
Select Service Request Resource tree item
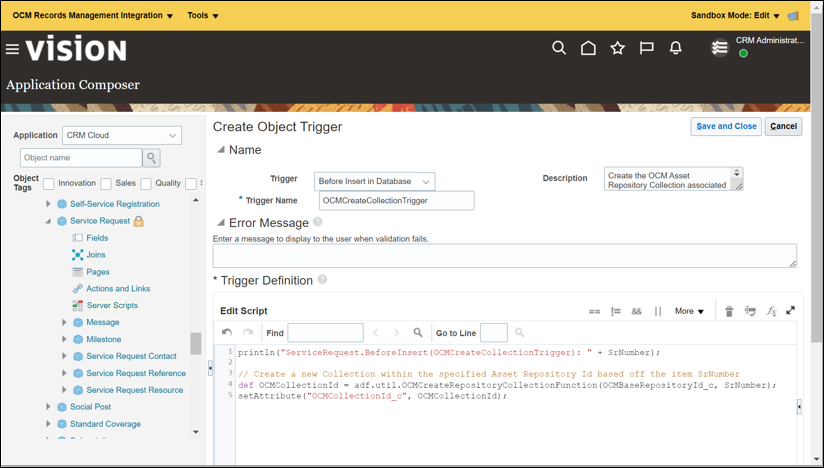click(135, 390)
